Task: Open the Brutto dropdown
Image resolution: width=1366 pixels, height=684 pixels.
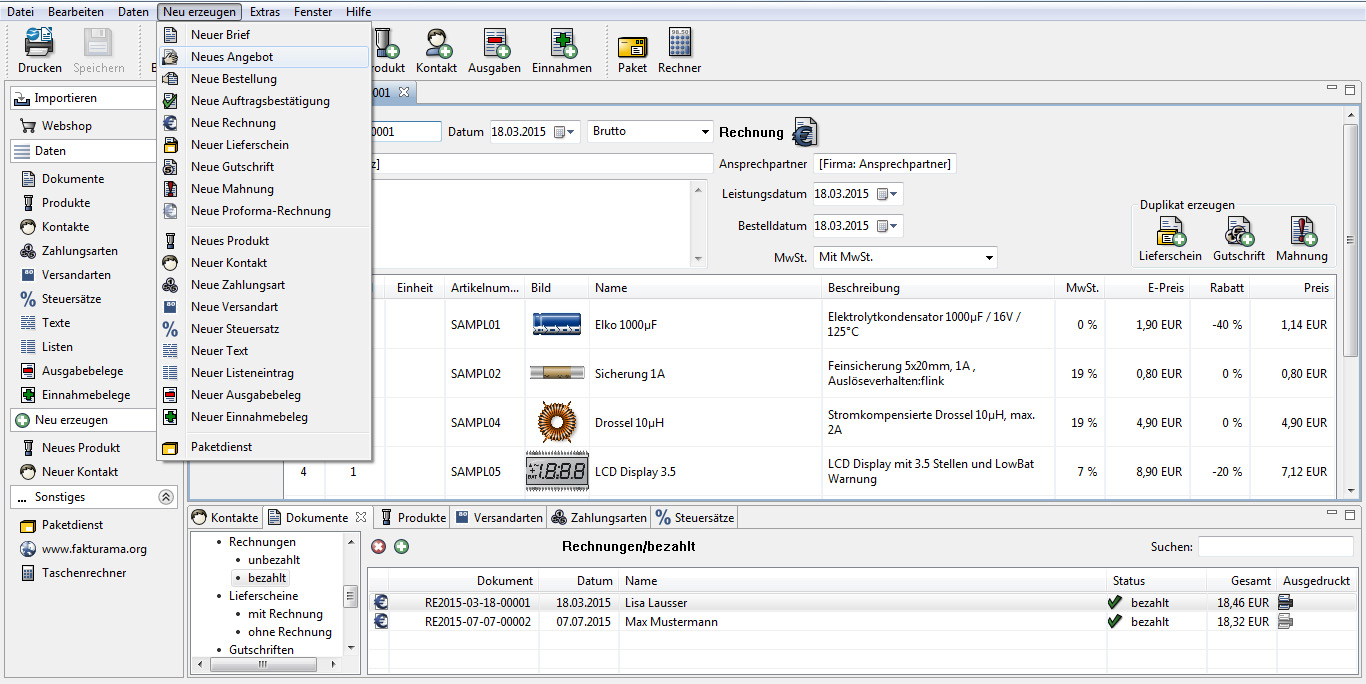Action: [x=650, y=132]
